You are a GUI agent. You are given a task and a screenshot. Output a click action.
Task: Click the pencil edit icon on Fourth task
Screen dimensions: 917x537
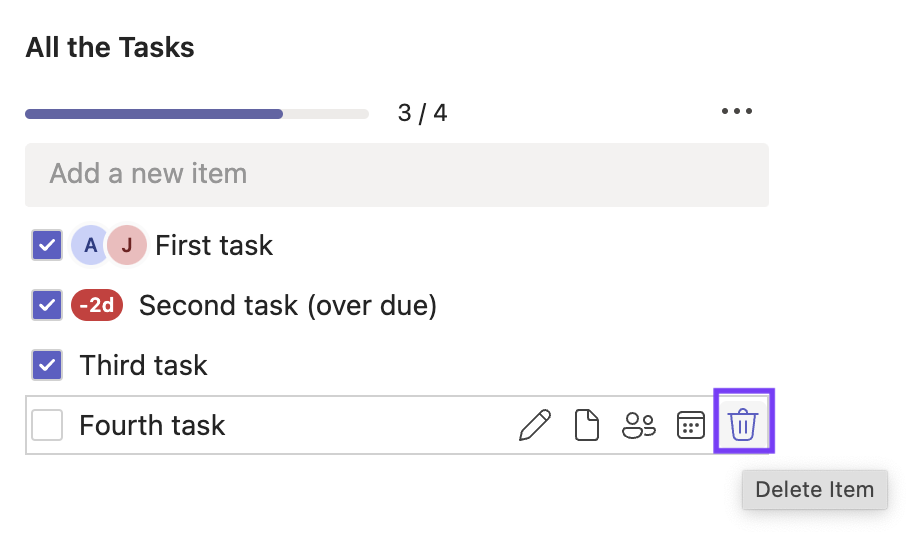[x=535, y=425]
